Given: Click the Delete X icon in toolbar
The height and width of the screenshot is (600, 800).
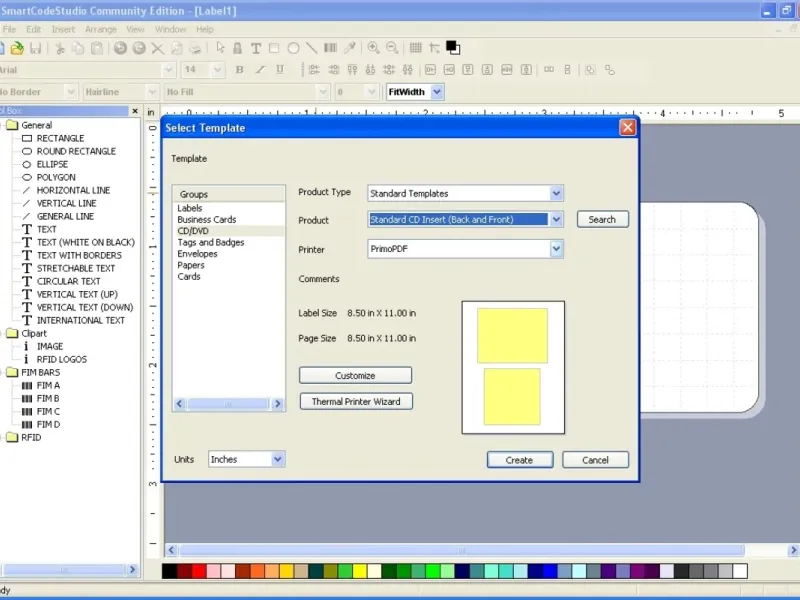Looking at the screenshot, I should pyautogui.click(x=157, y=48).
